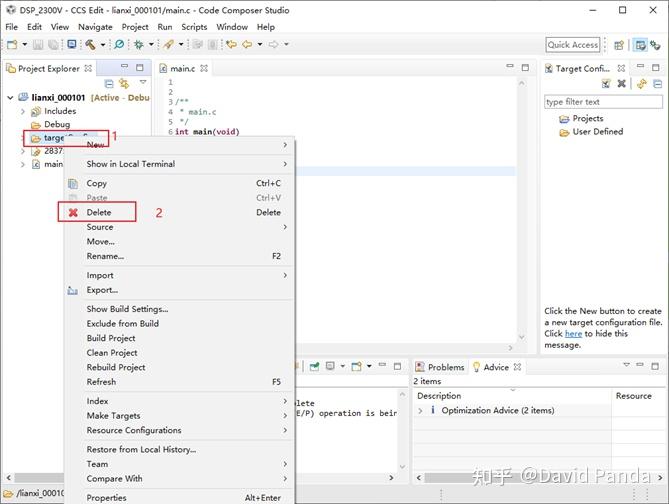669x504 pixels.
Task: Click the Debug bug icon in toolbar
Action: (138, 44)
